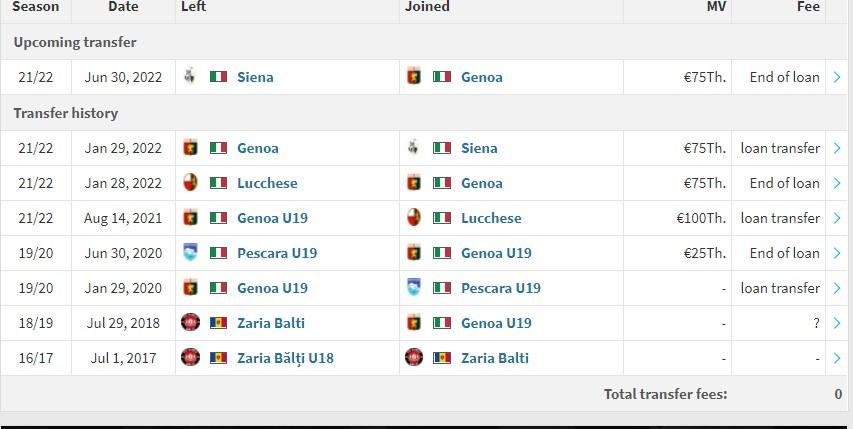This screenshot has width=853, height=429.
Task: Click the Pescara U19 crest in Jun 30, 2020 row
Action: (190, 252)
